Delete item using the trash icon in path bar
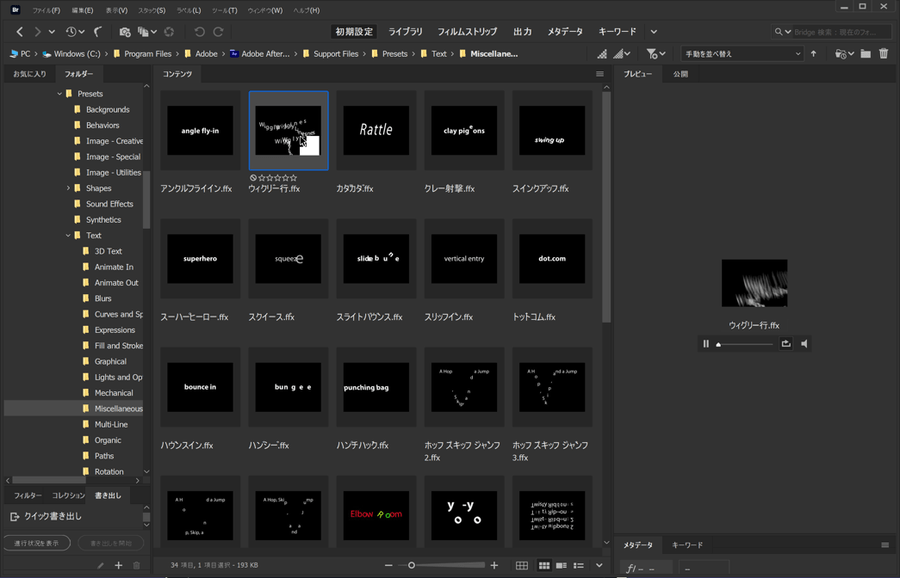The height and width of the screenshot is (578, 900). pyautogui.click(x=883, y=53)
